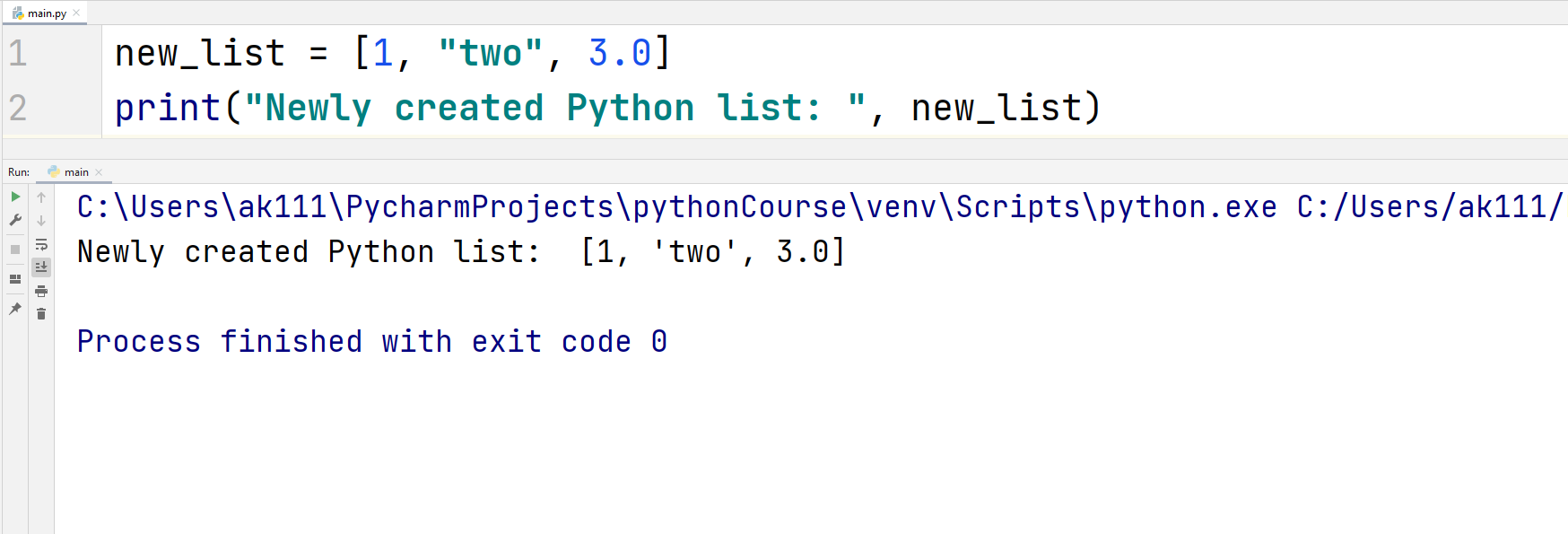Toggle soft-wrap for console output
1568x534 pixels.
[x=41, y=244]
